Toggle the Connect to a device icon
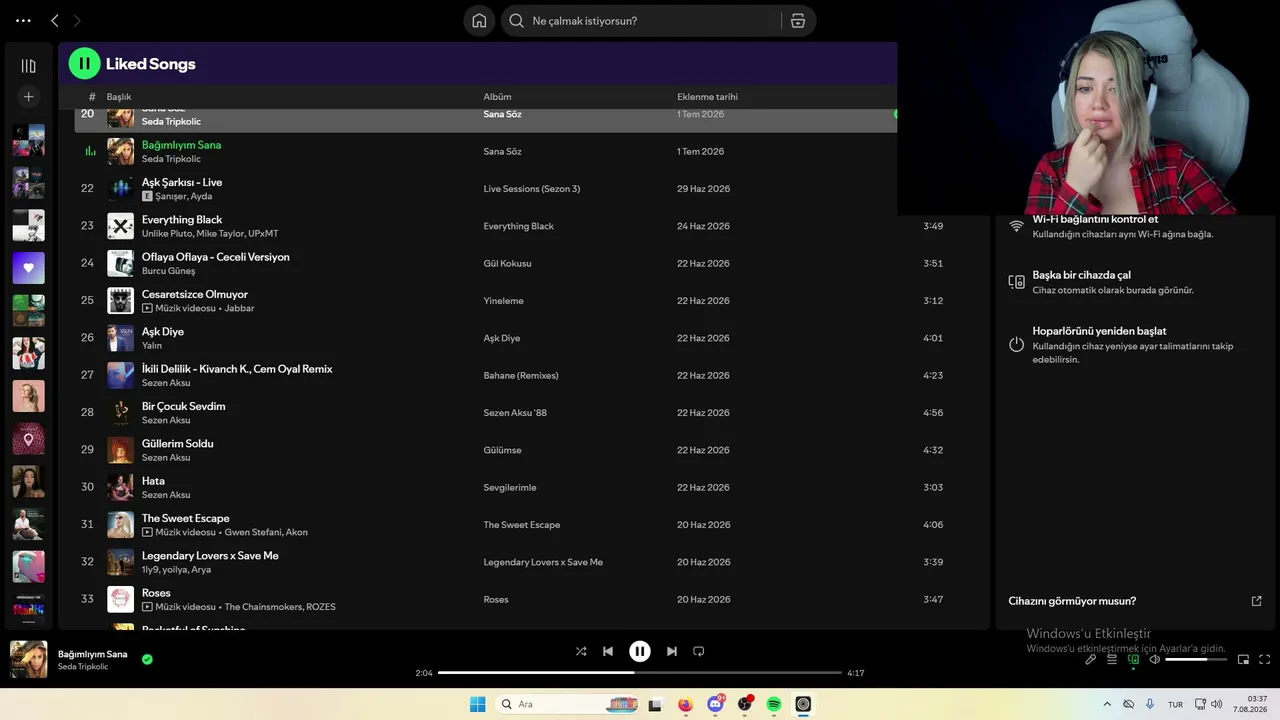Screen dimensions: 1280x720 [x=1133, y=659]
